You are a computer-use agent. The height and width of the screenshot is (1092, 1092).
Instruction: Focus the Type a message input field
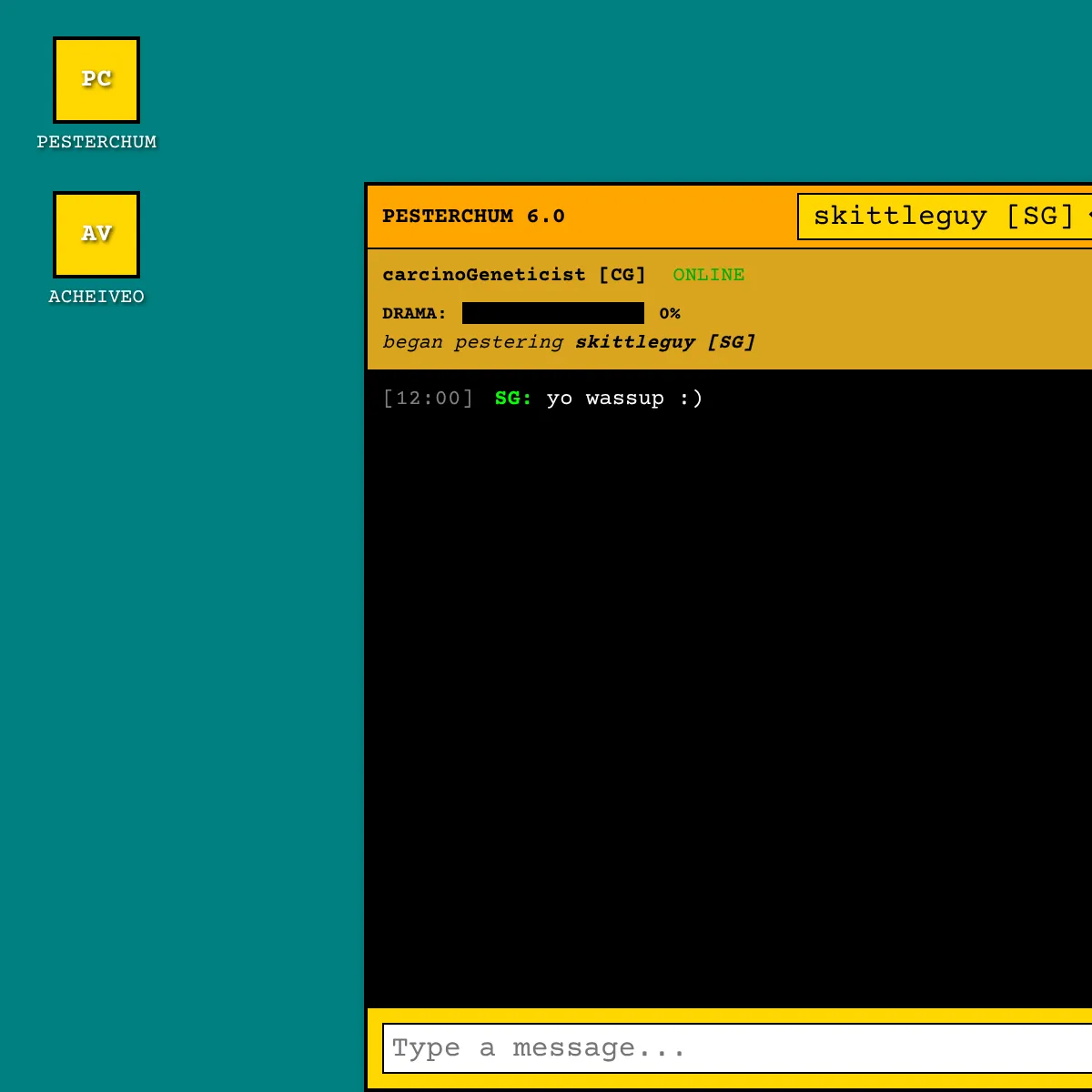click(737, 1048)
